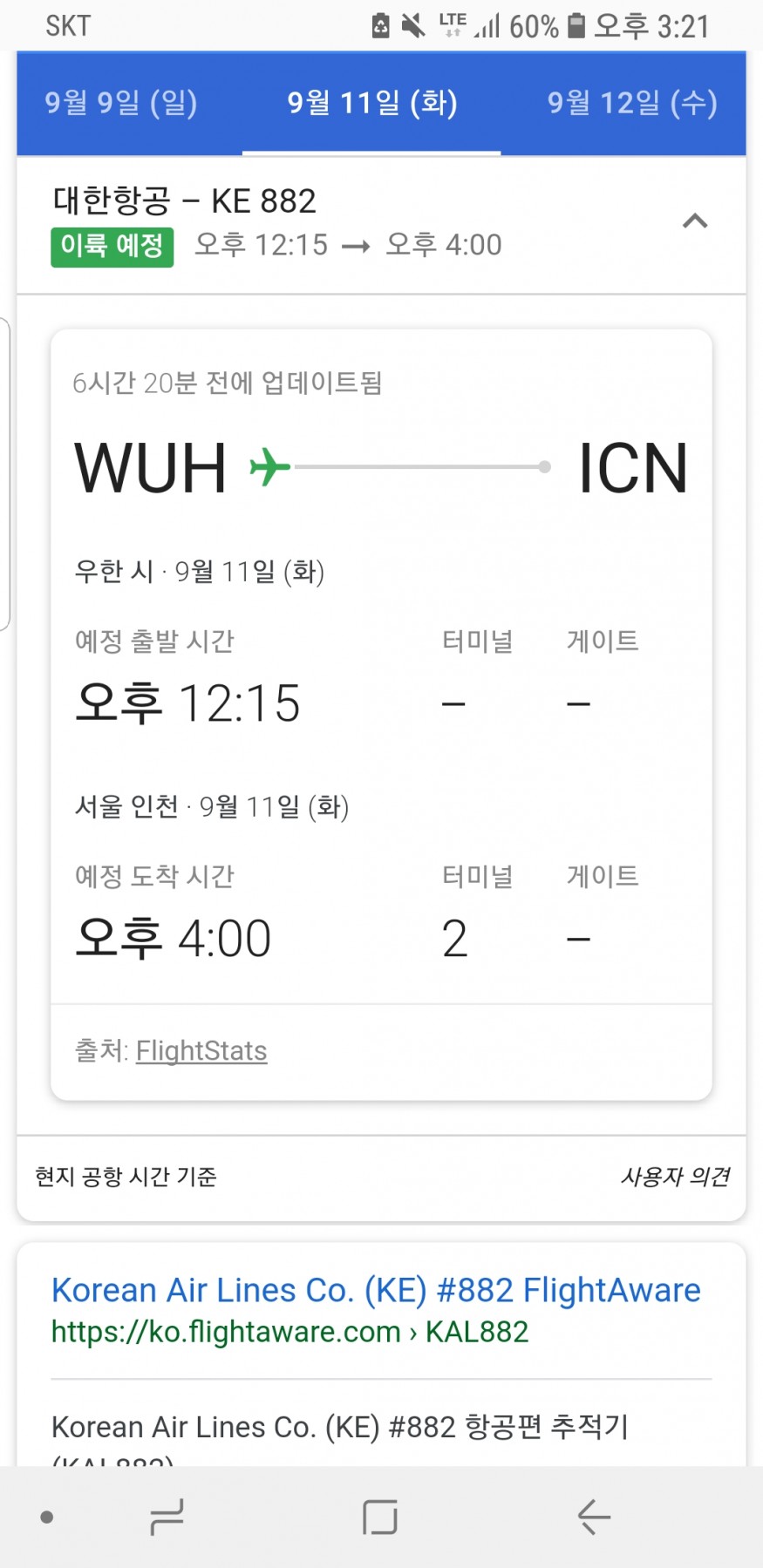The image size is (763, 1568).
Task: Tap the green airplane icon beside WUH
Action: tap(269, 466)
